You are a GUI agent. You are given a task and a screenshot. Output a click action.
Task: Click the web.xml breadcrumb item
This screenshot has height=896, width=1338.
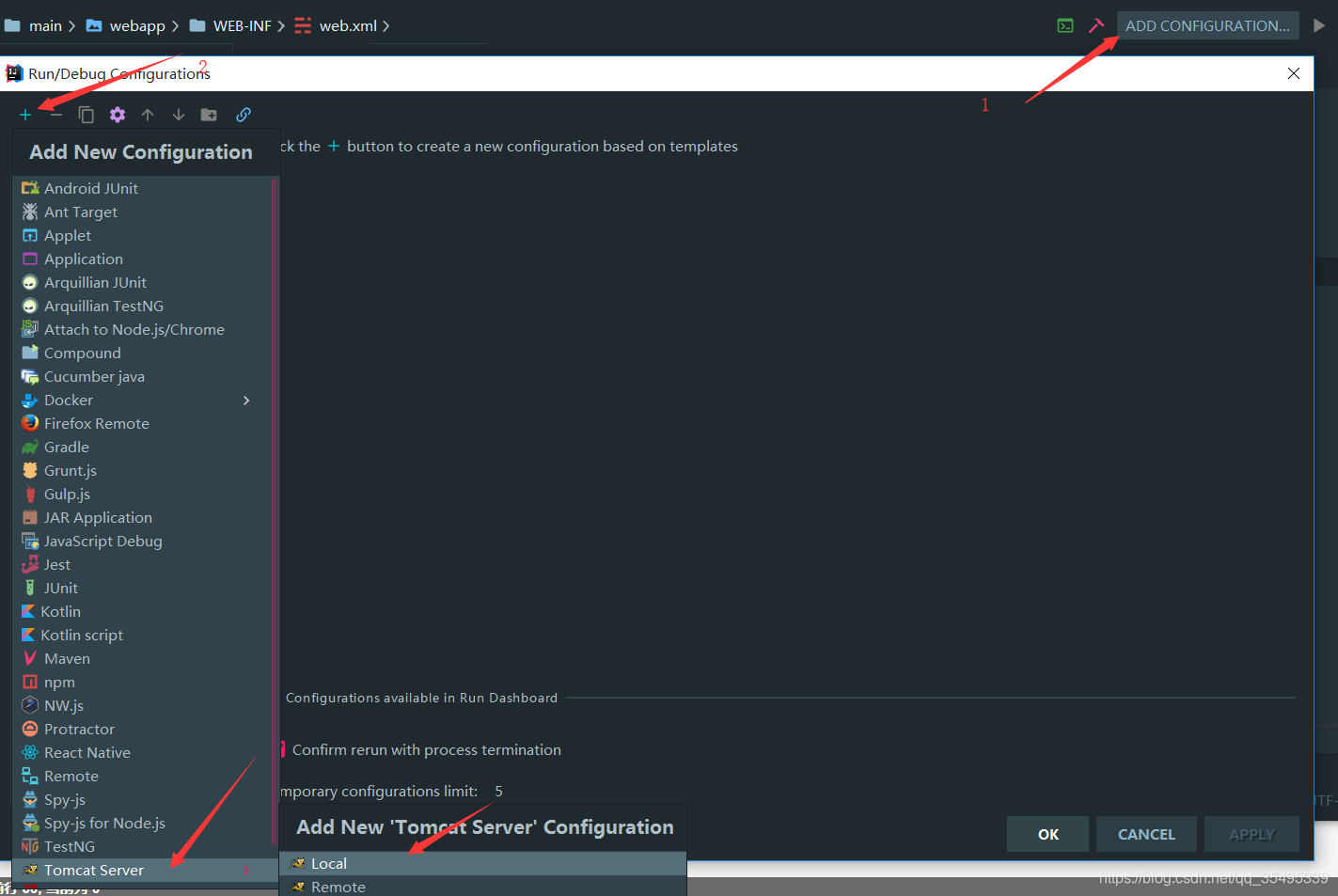[336, 25]
